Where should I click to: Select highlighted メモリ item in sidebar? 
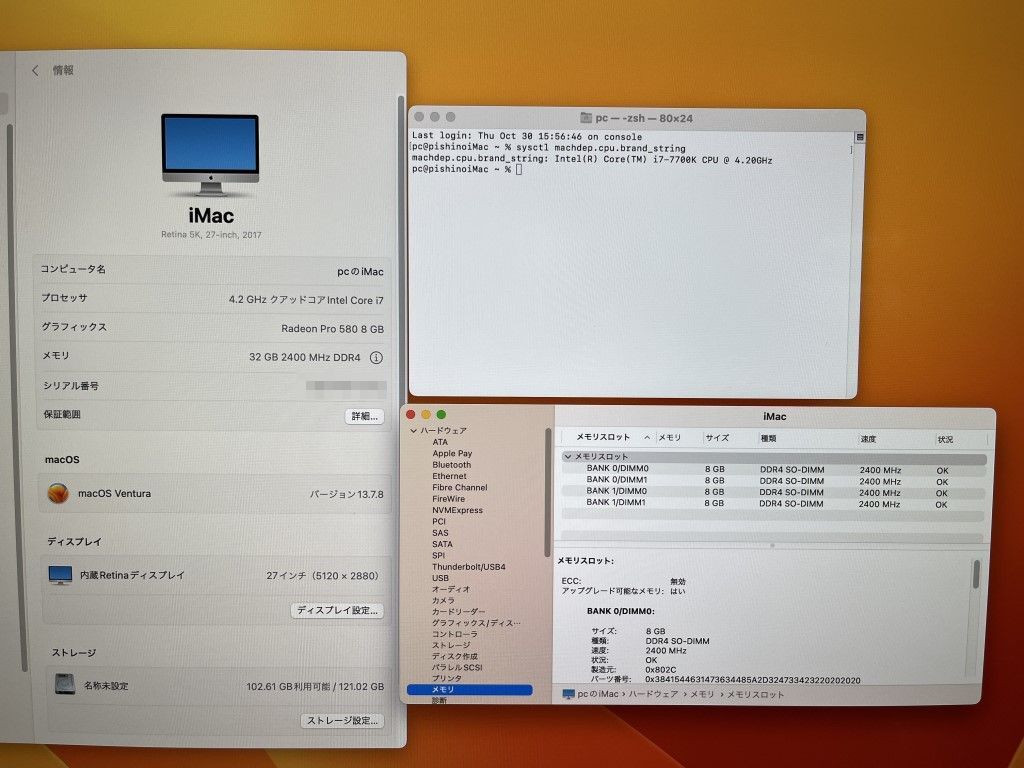469,690
